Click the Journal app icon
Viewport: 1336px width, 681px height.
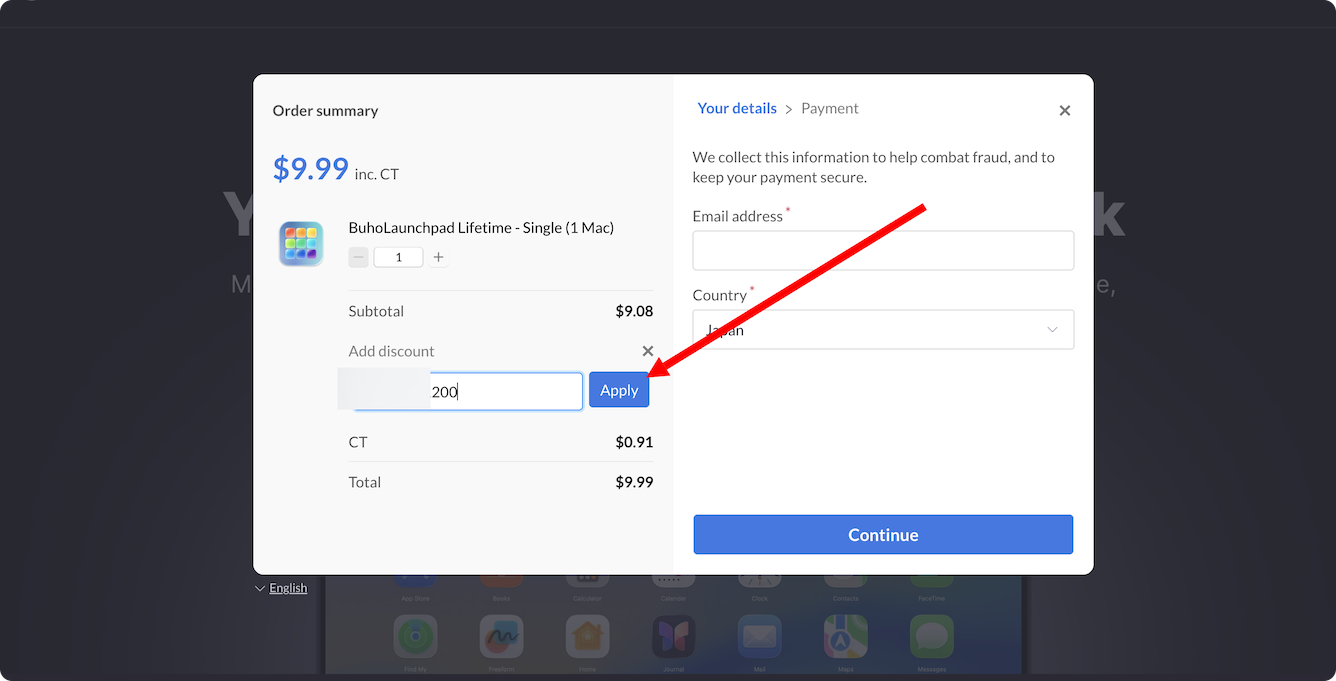click(x=673, y=636)
